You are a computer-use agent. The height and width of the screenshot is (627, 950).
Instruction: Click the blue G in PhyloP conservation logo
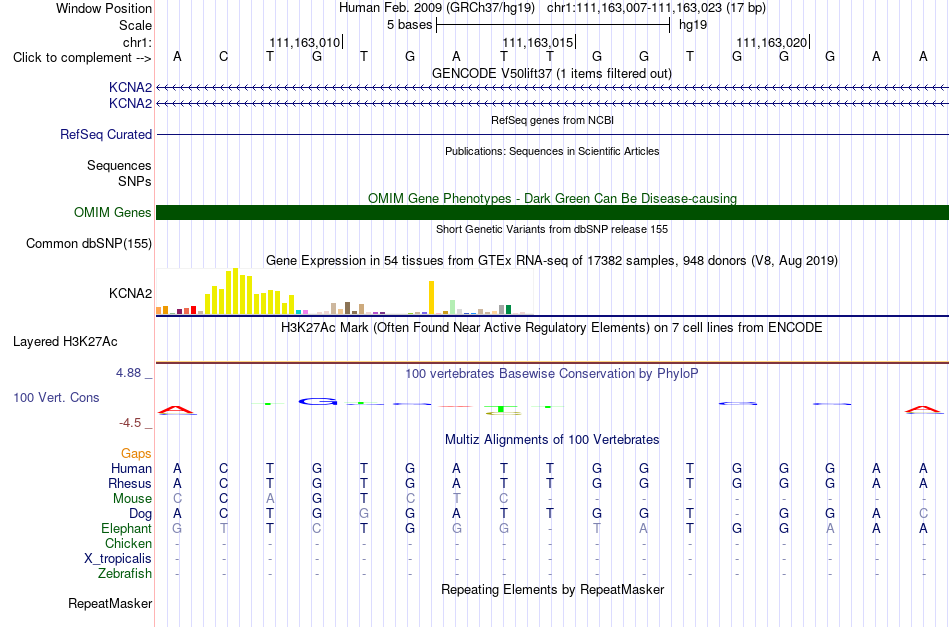coord(317,402)
